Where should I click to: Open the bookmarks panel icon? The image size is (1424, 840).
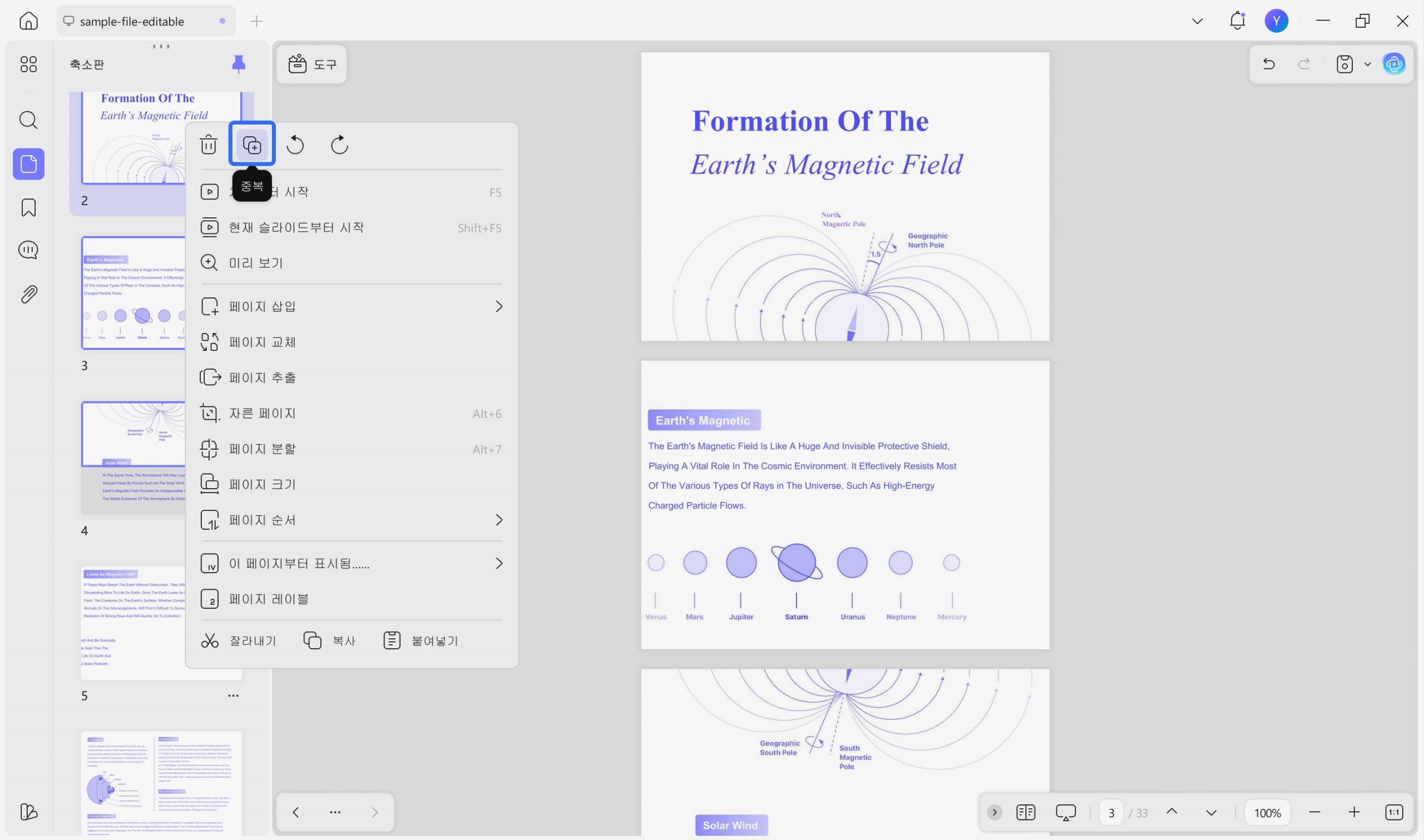tap(28, 208)
